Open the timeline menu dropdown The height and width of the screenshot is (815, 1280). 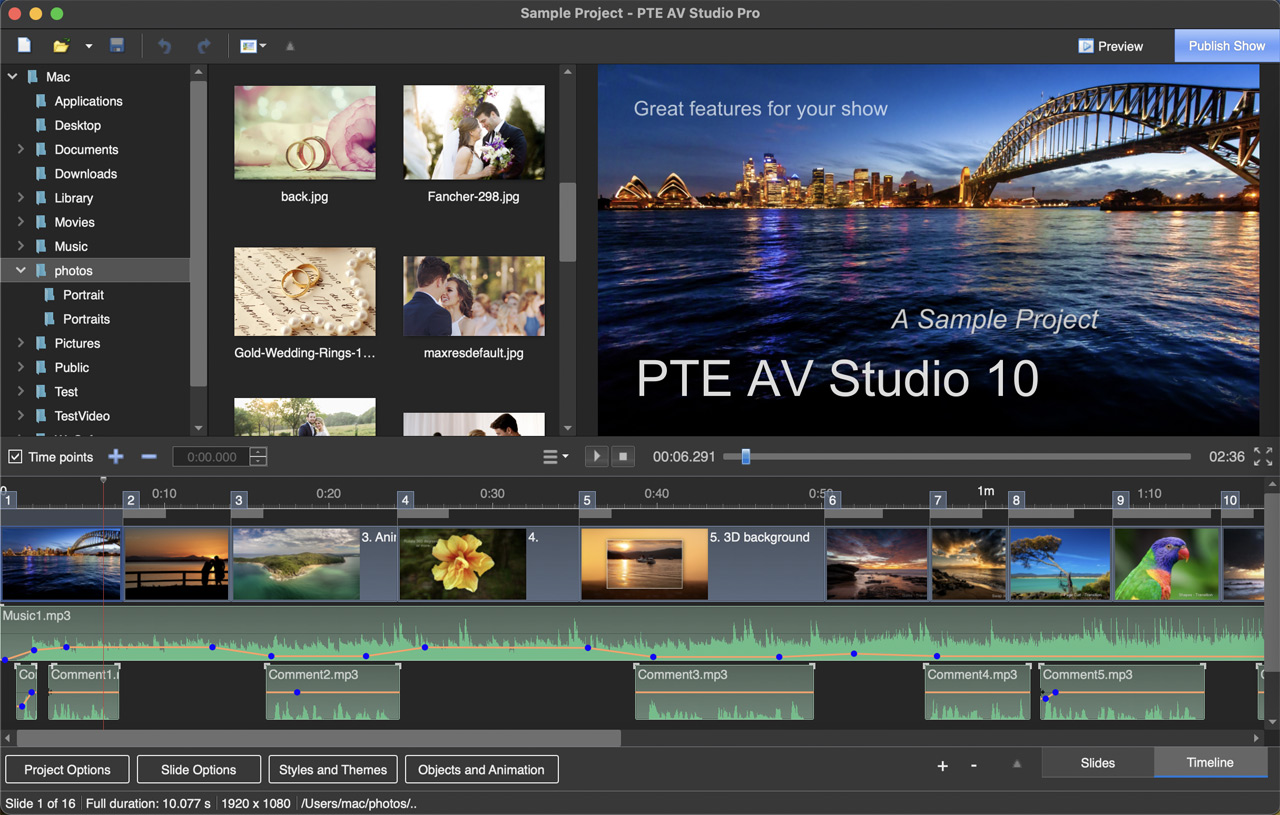(555, 457)
